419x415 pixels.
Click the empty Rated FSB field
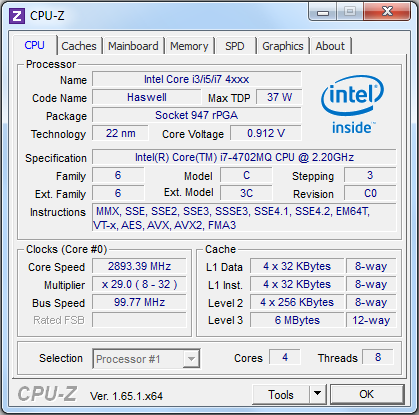pyautogui.click(x=139, y=320)
